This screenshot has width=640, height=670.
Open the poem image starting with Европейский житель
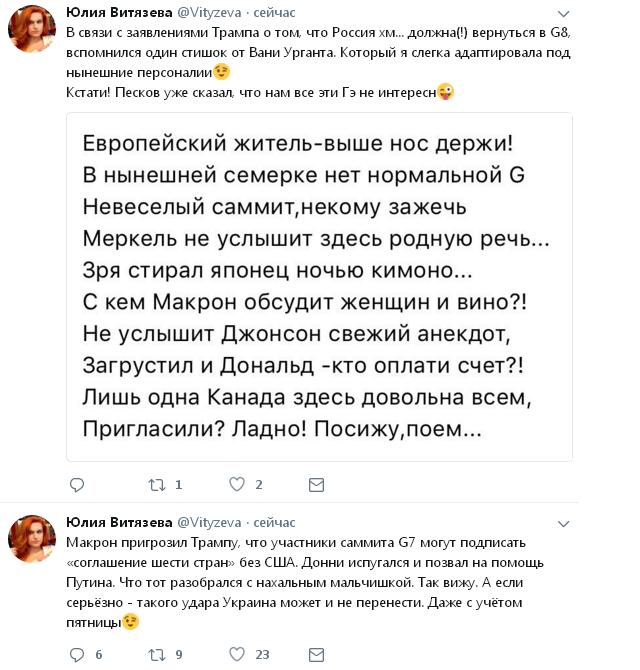319,287
